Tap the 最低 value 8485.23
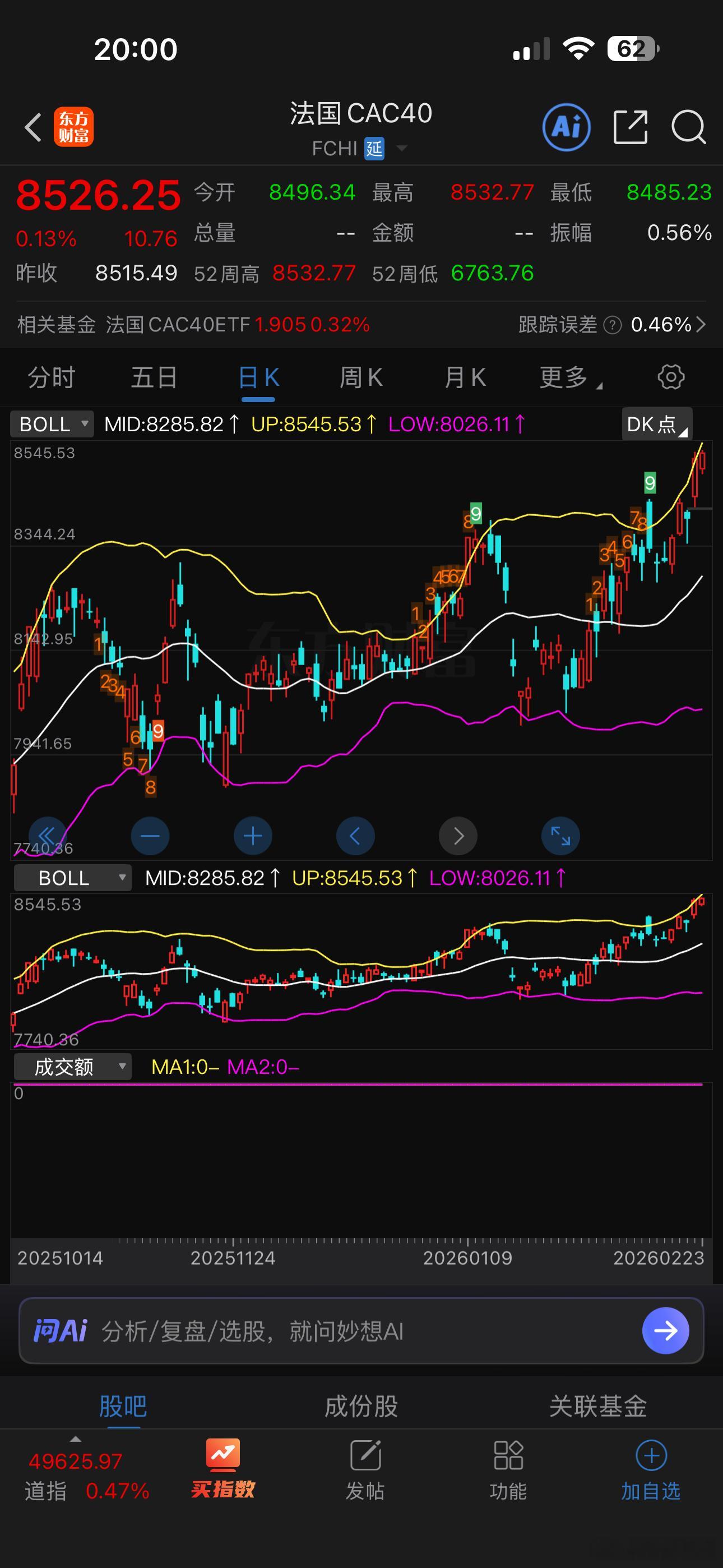Screen dimensions: 723x1568 [669, 192]
